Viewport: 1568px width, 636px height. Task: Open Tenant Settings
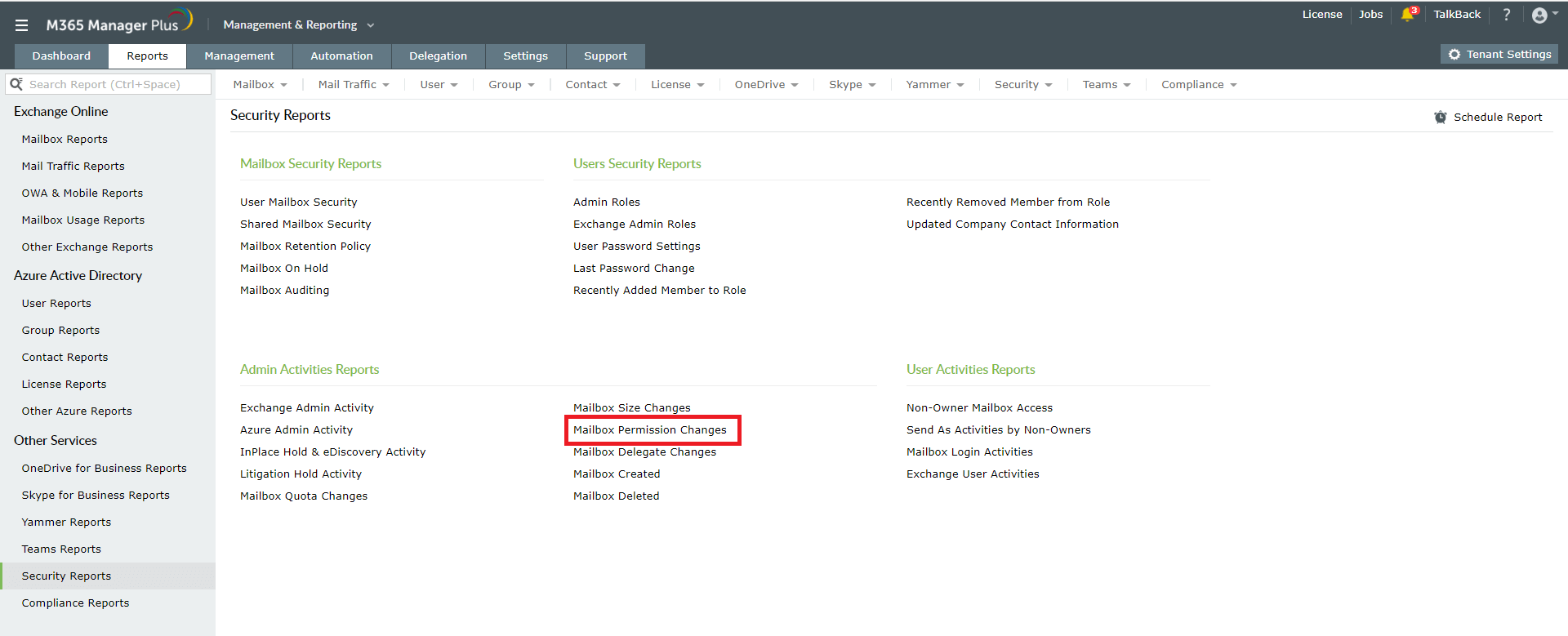[x=1499, y=54]
